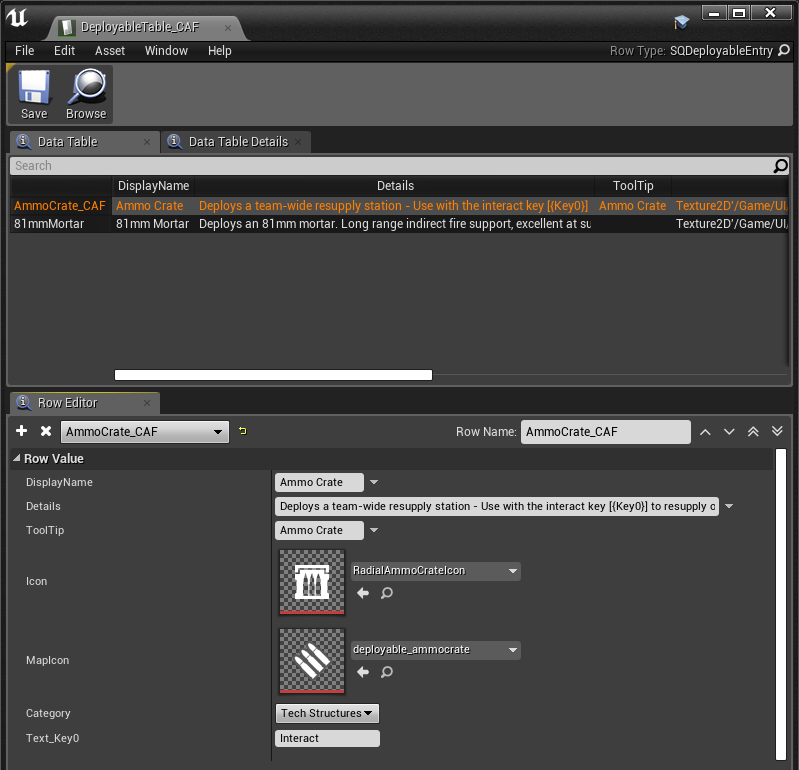Open the AmmoCrate_CAF row selector dropdown
Screen dimensions: 799x770
click(145, 432)
